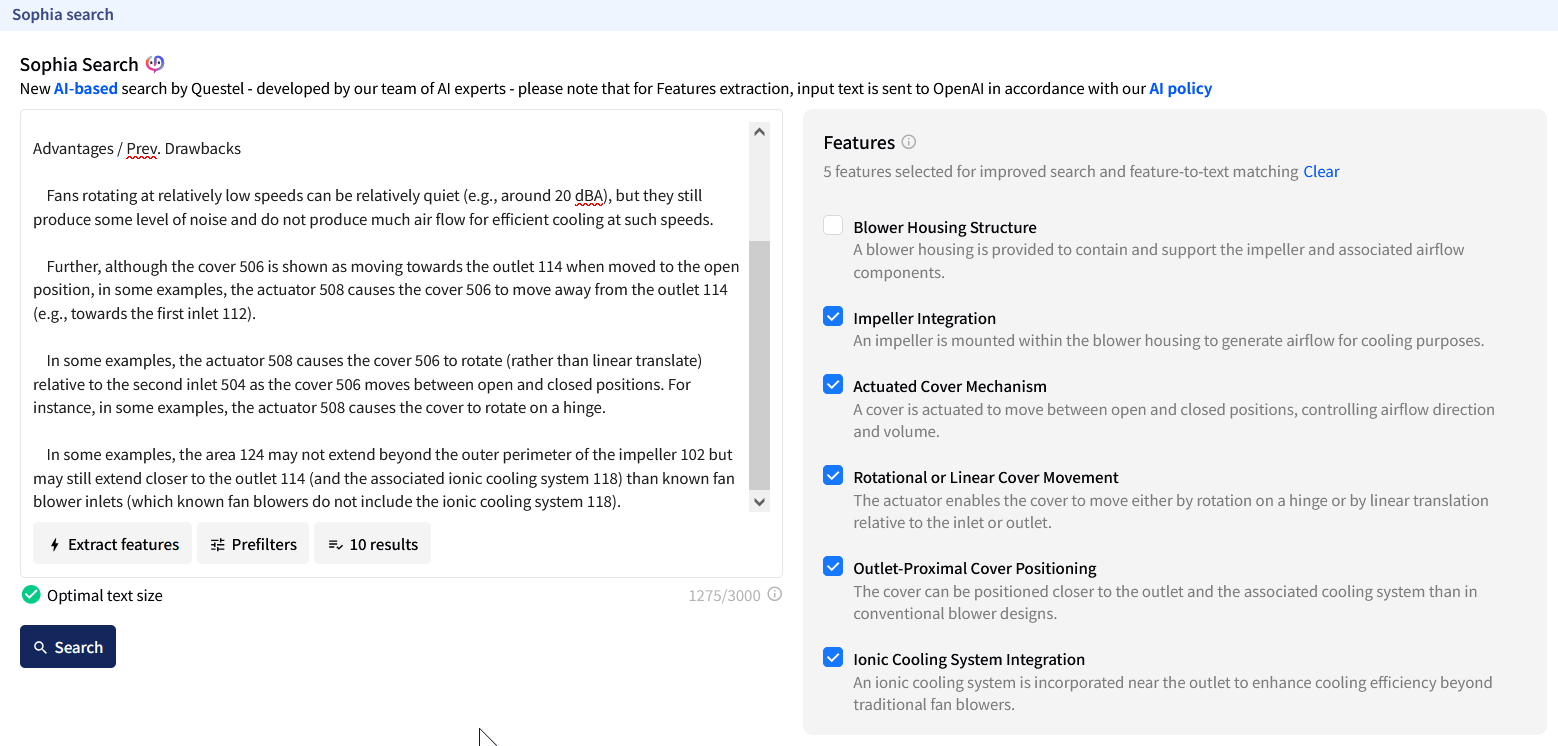Click the text area scrollbar thumb

tap(759, 365)
